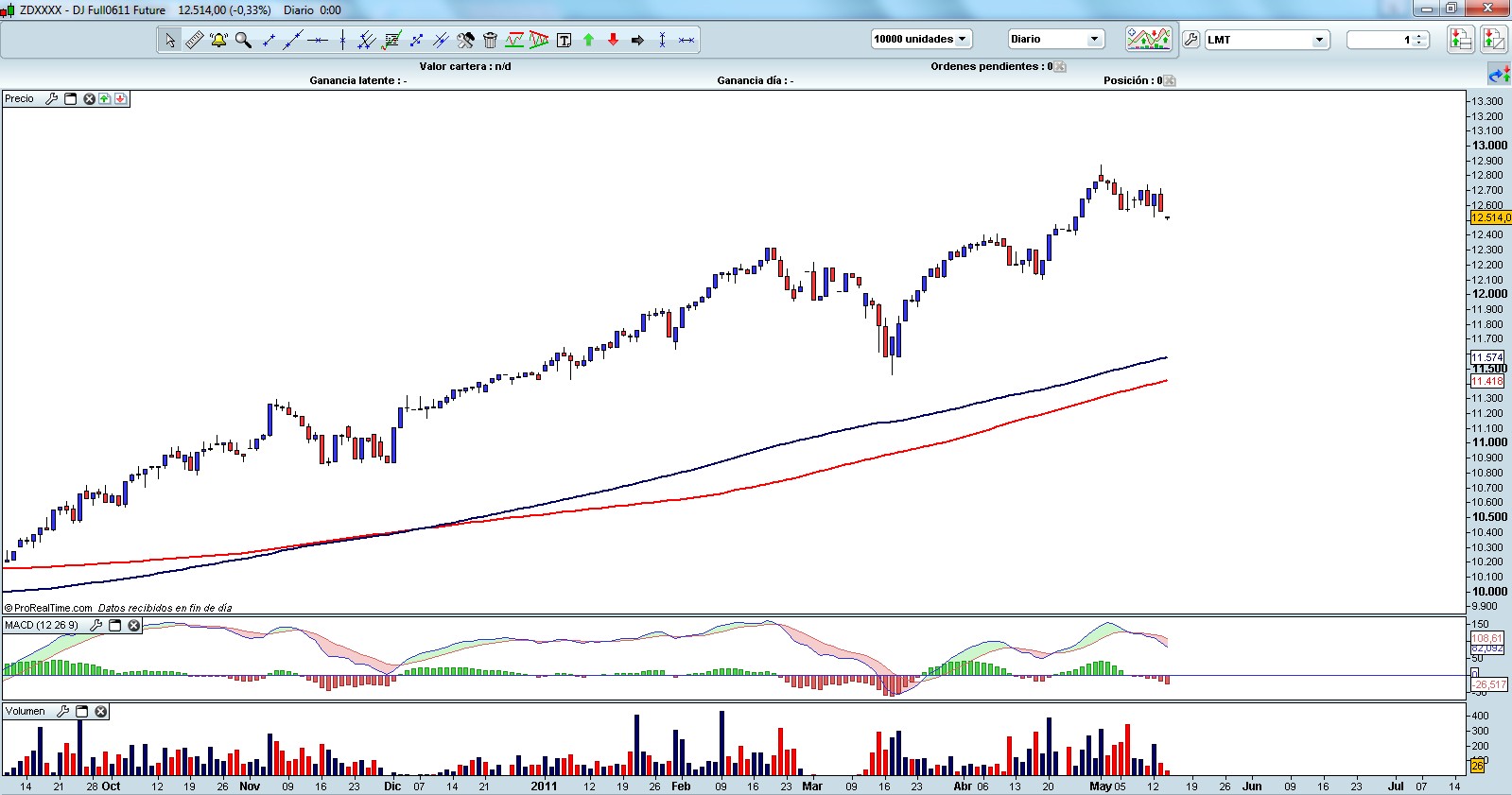
Task: Click the ProRealTime.com copyright text
Action: click(x=48, y=608)
